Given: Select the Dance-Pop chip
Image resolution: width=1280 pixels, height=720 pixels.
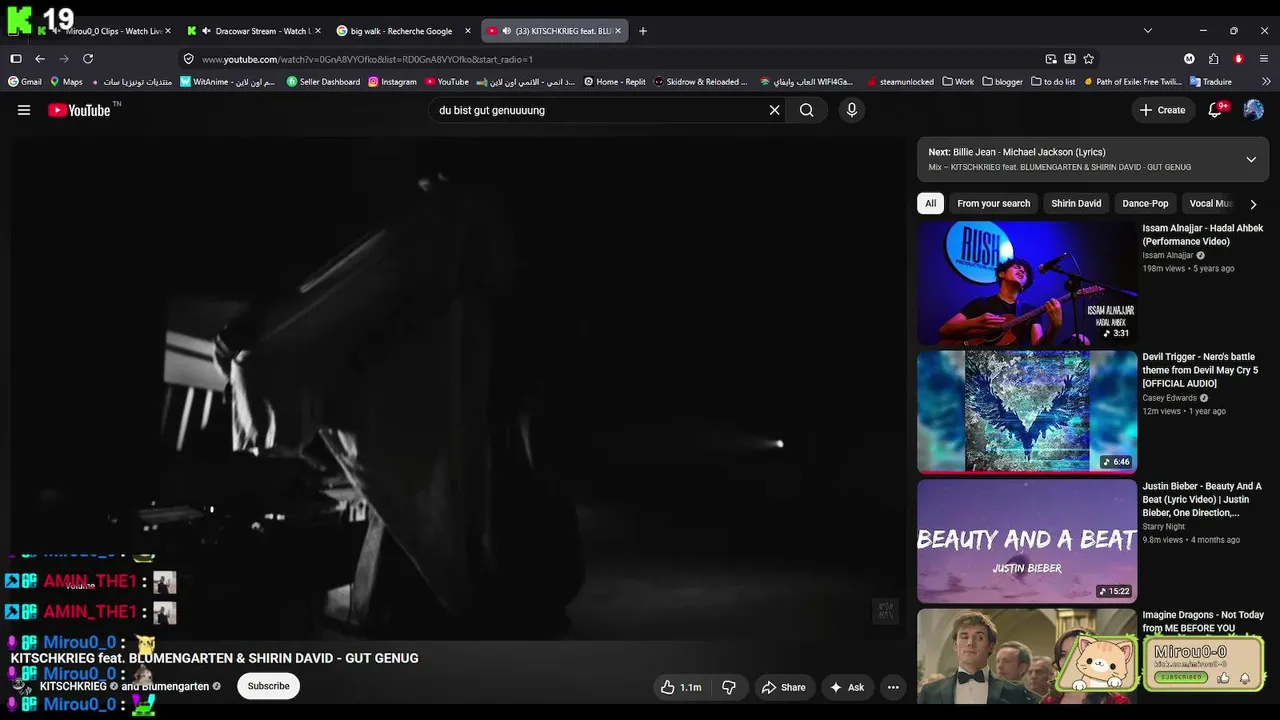Looking at the screenshot, I should click(1145, 203).
